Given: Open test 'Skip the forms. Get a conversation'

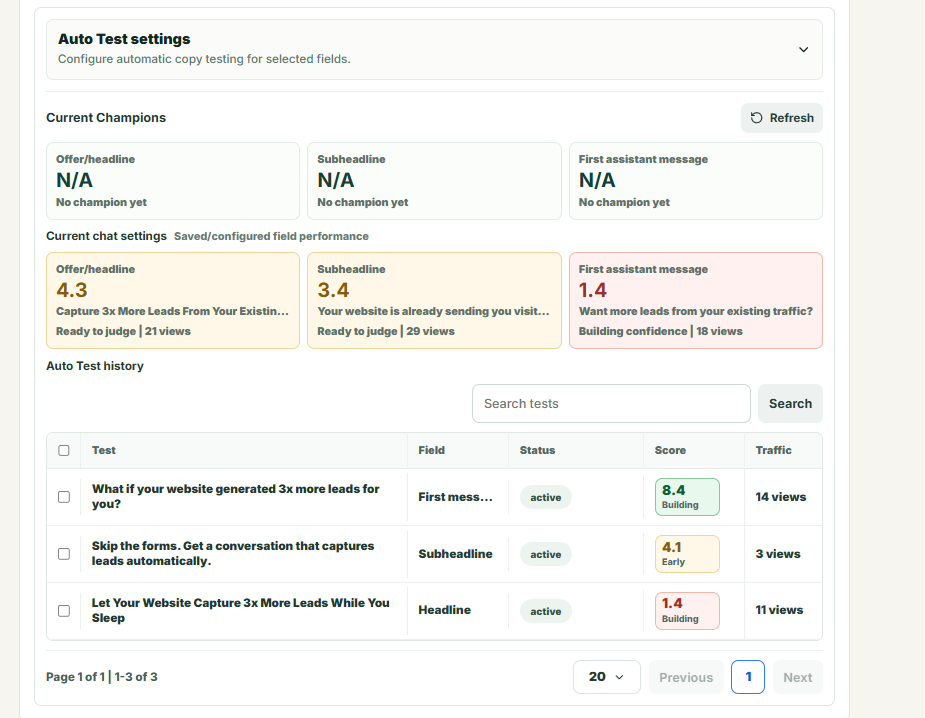Looking at the screenshot, I should 232,553.
